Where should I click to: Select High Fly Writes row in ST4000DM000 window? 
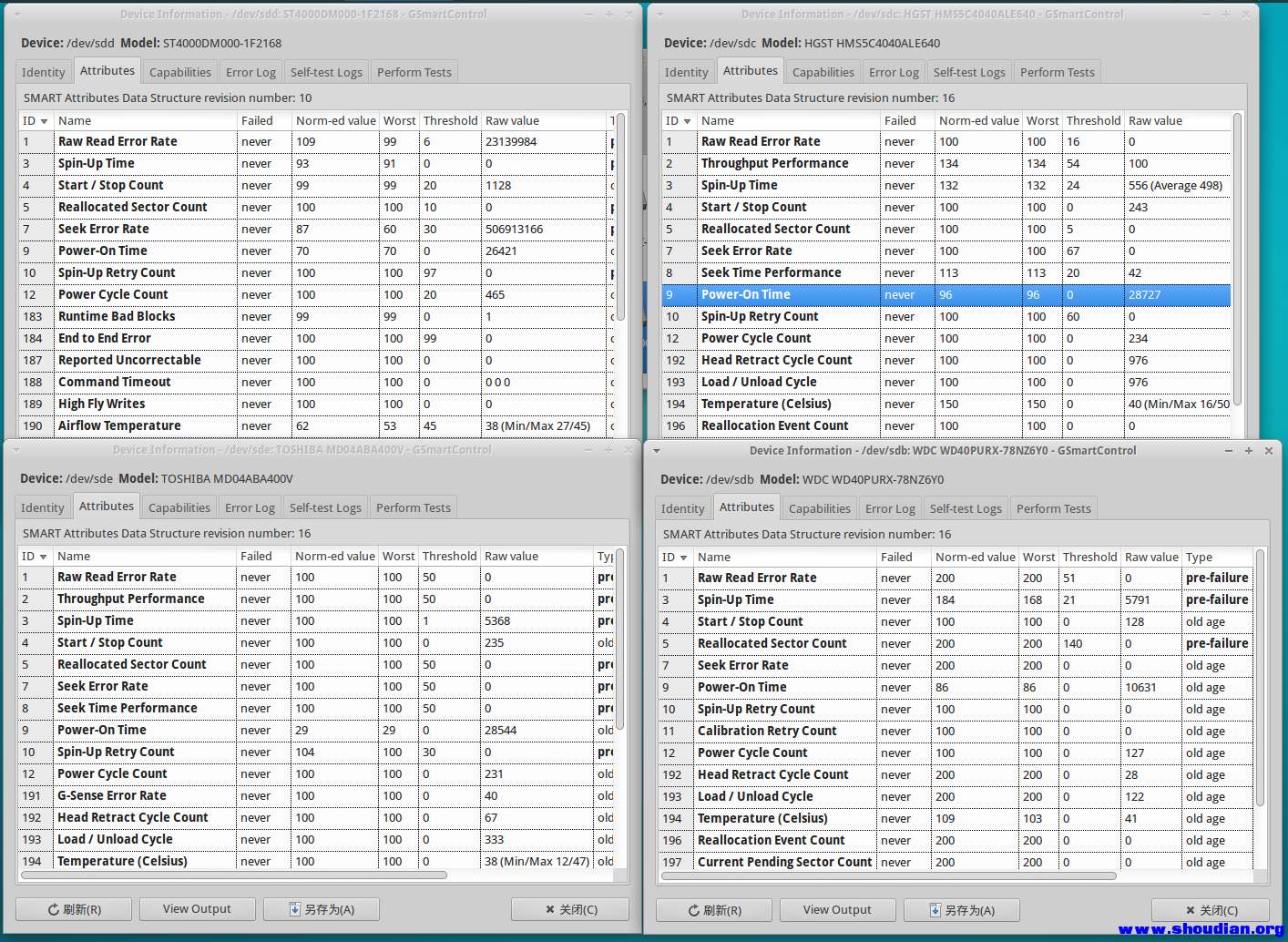point(316,404)
